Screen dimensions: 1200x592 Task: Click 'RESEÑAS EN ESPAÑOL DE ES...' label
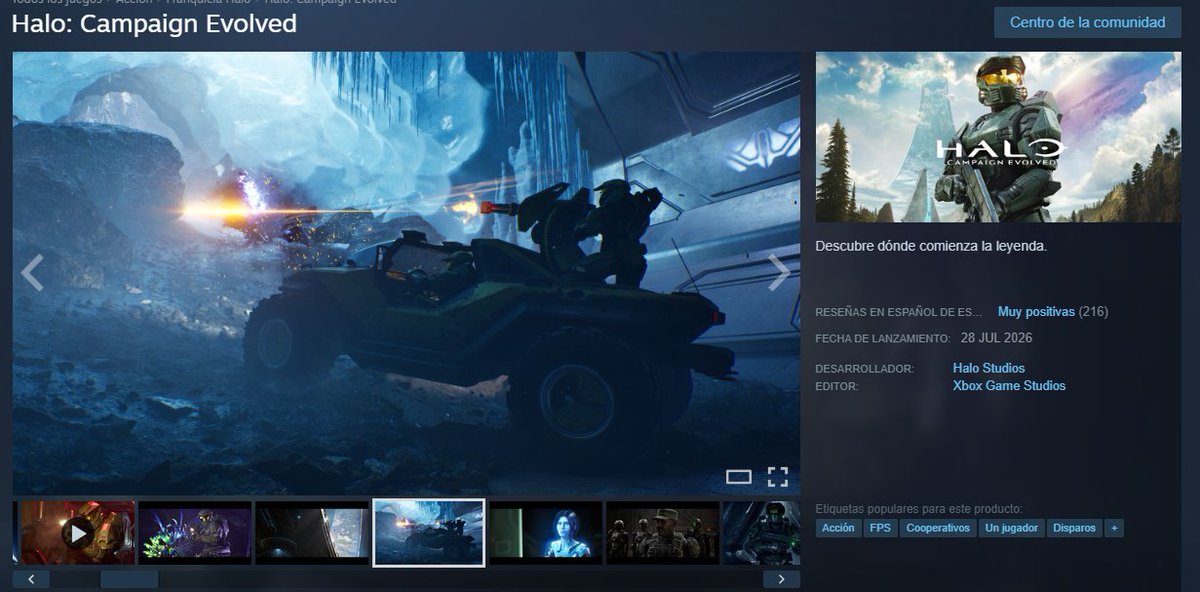(899, 312)
